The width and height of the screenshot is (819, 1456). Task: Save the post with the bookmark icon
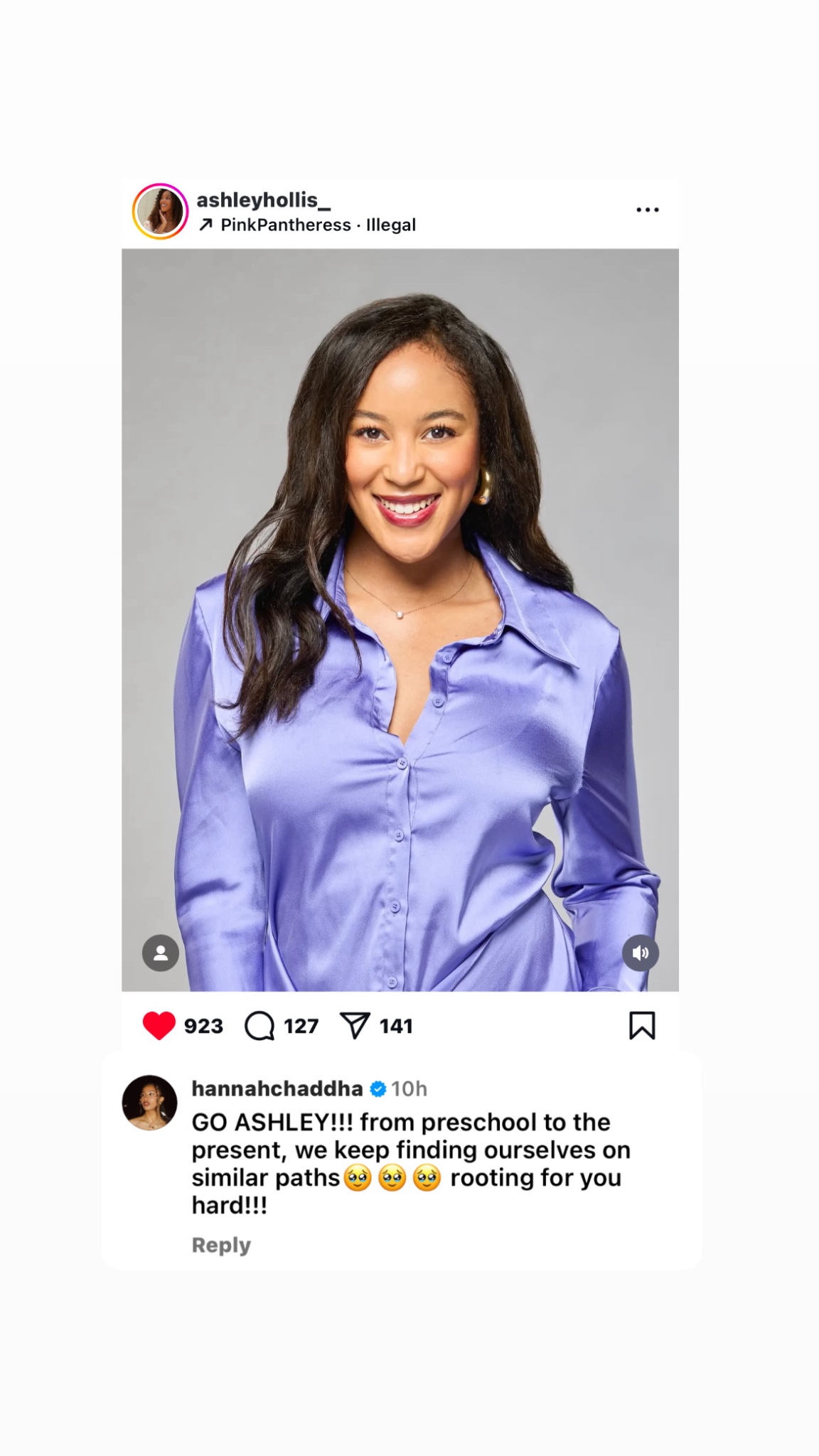coord(642,1026)
